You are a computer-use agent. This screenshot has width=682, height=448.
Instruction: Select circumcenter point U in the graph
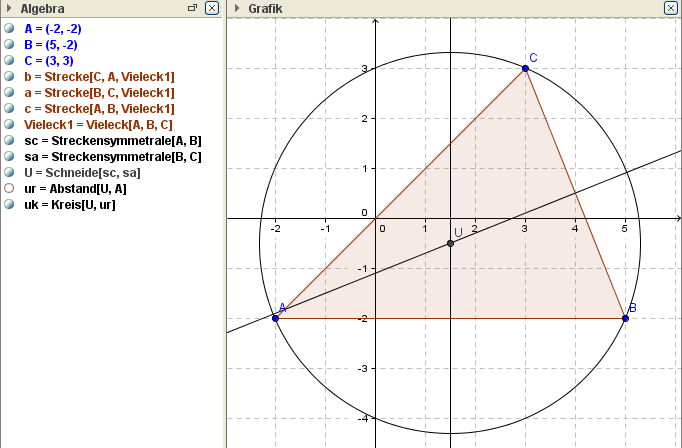click(x=450, y=243)
